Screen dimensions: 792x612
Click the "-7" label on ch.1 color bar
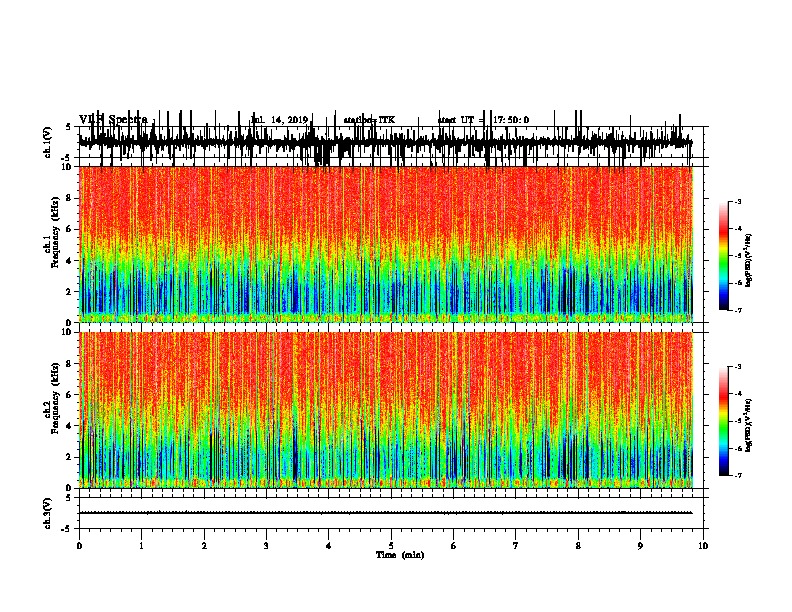tap(738, 310)
